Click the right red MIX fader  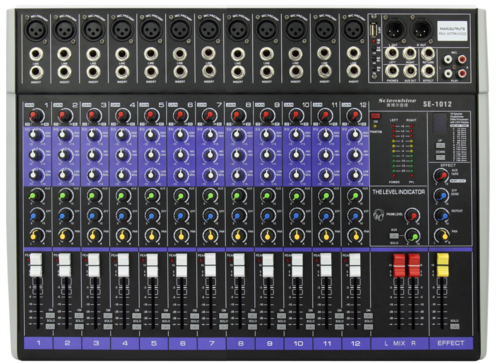coord(414,266)
